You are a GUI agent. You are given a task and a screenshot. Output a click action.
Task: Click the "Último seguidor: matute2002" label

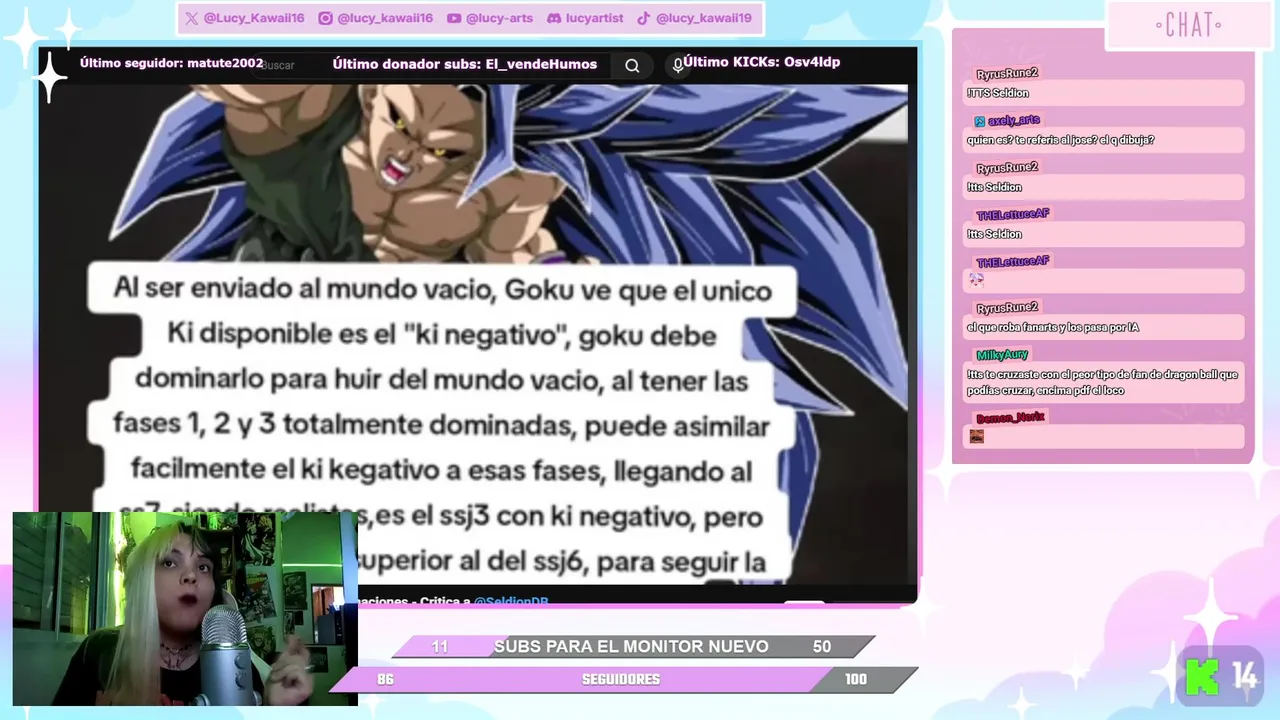[172, 62]
